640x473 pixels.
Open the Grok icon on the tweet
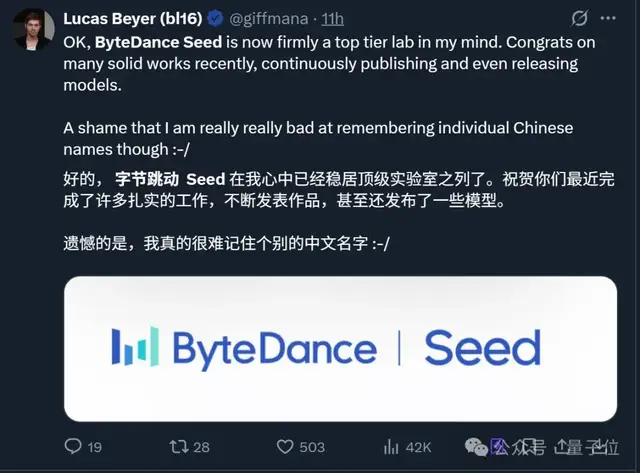tap(577, 19)
